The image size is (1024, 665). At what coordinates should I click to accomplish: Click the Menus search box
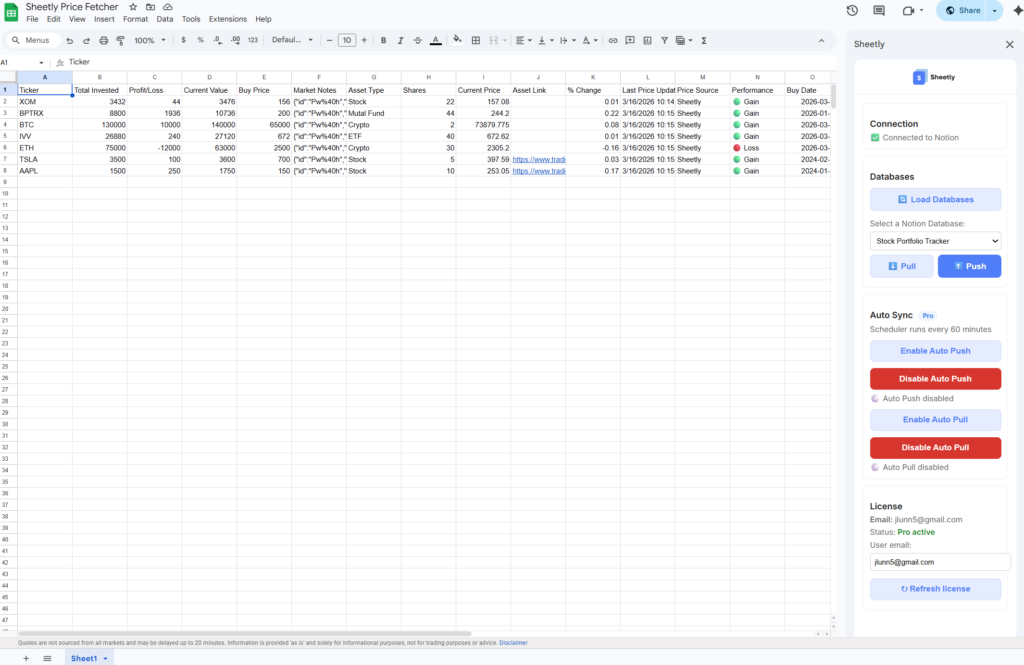(33, 41)
